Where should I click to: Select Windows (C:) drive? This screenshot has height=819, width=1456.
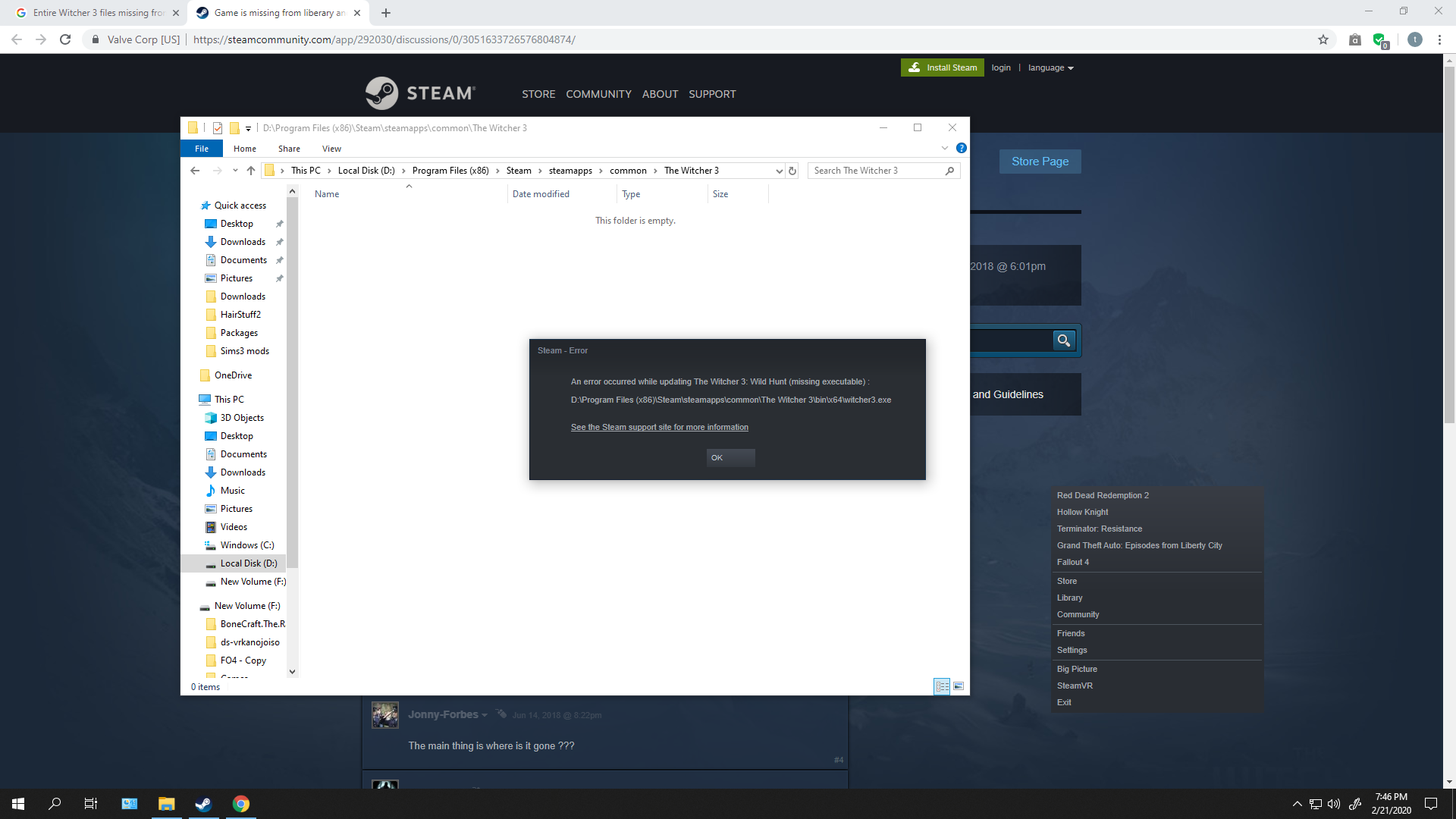tap(247, 545)
